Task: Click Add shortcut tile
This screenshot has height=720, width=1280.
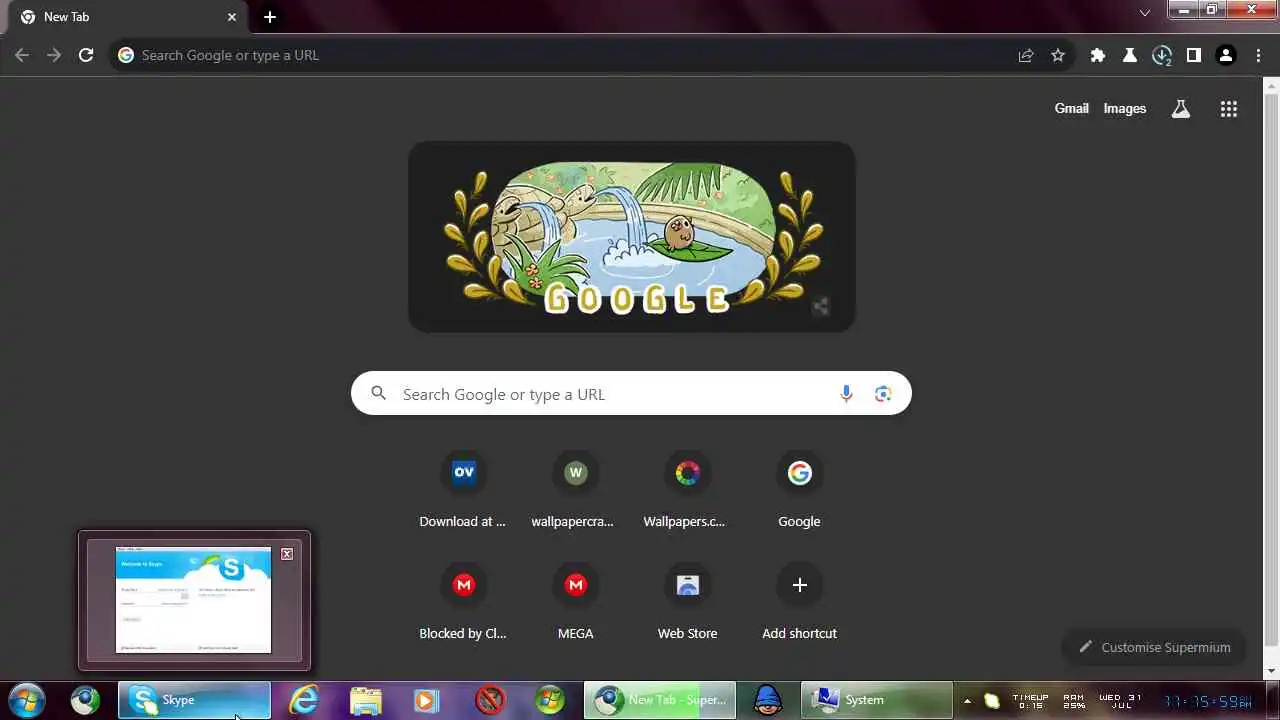Action: point(799,602)
